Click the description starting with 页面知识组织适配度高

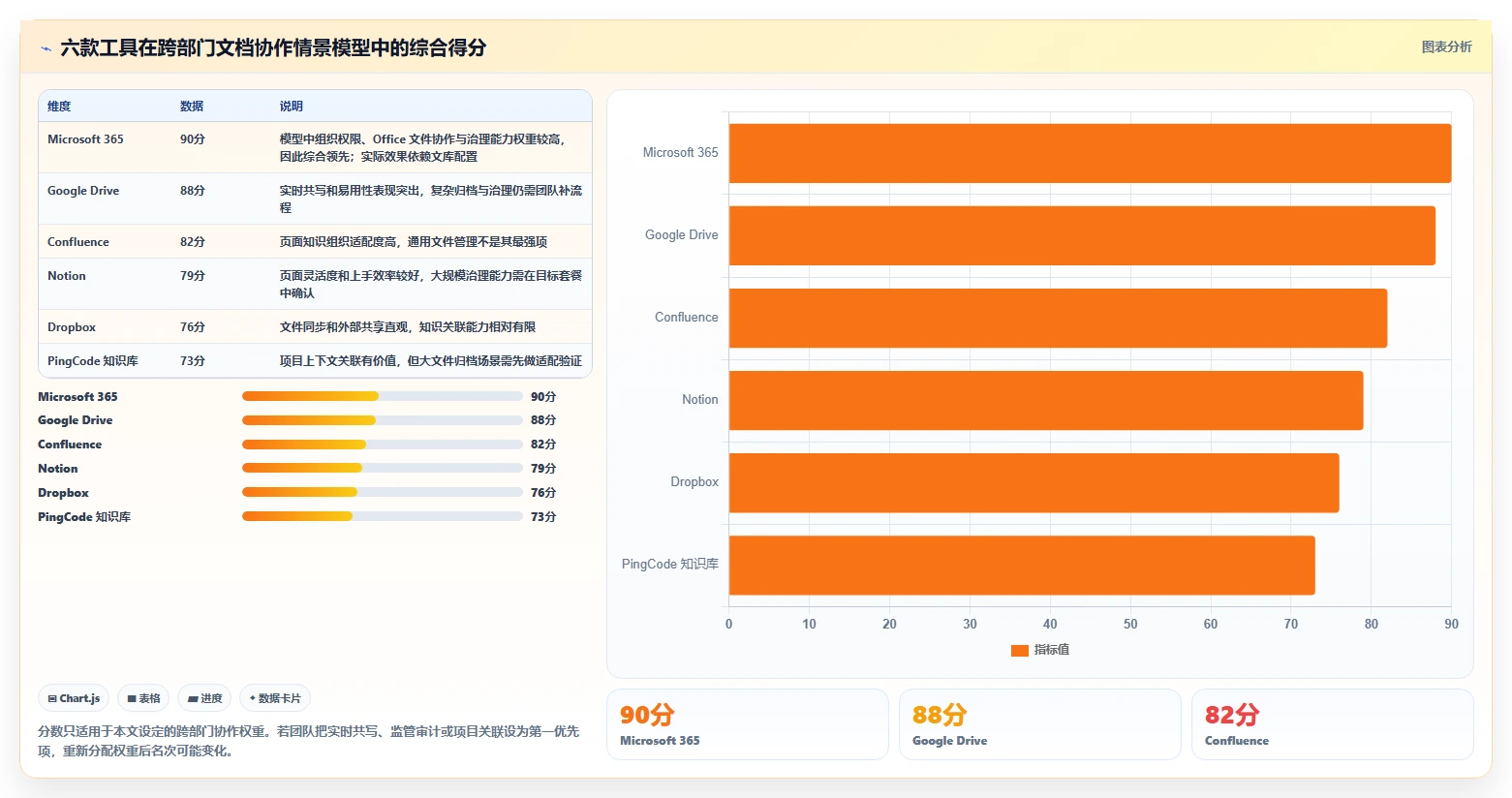tap(414, 242)
